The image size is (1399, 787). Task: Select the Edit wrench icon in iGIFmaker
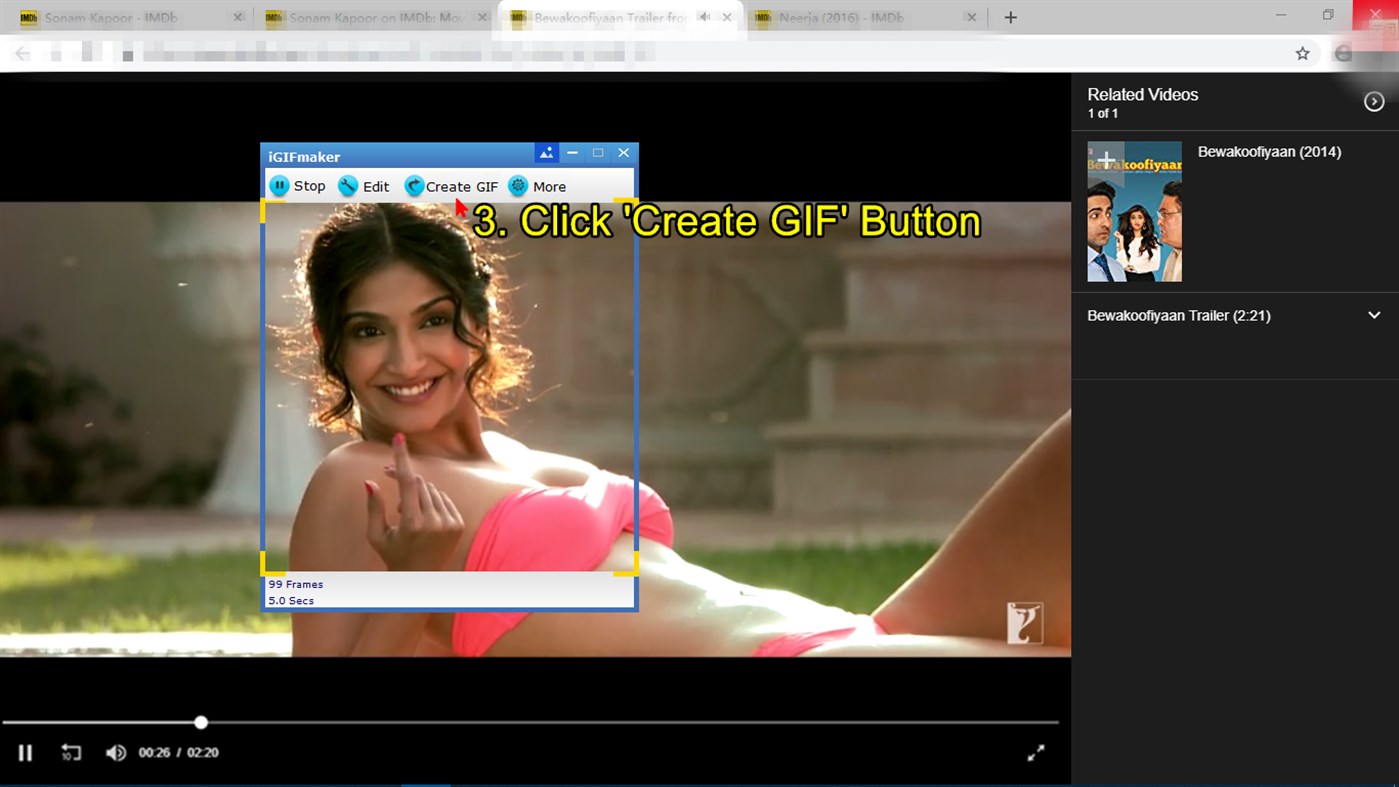pyautogui.click(x=349, y=185)
